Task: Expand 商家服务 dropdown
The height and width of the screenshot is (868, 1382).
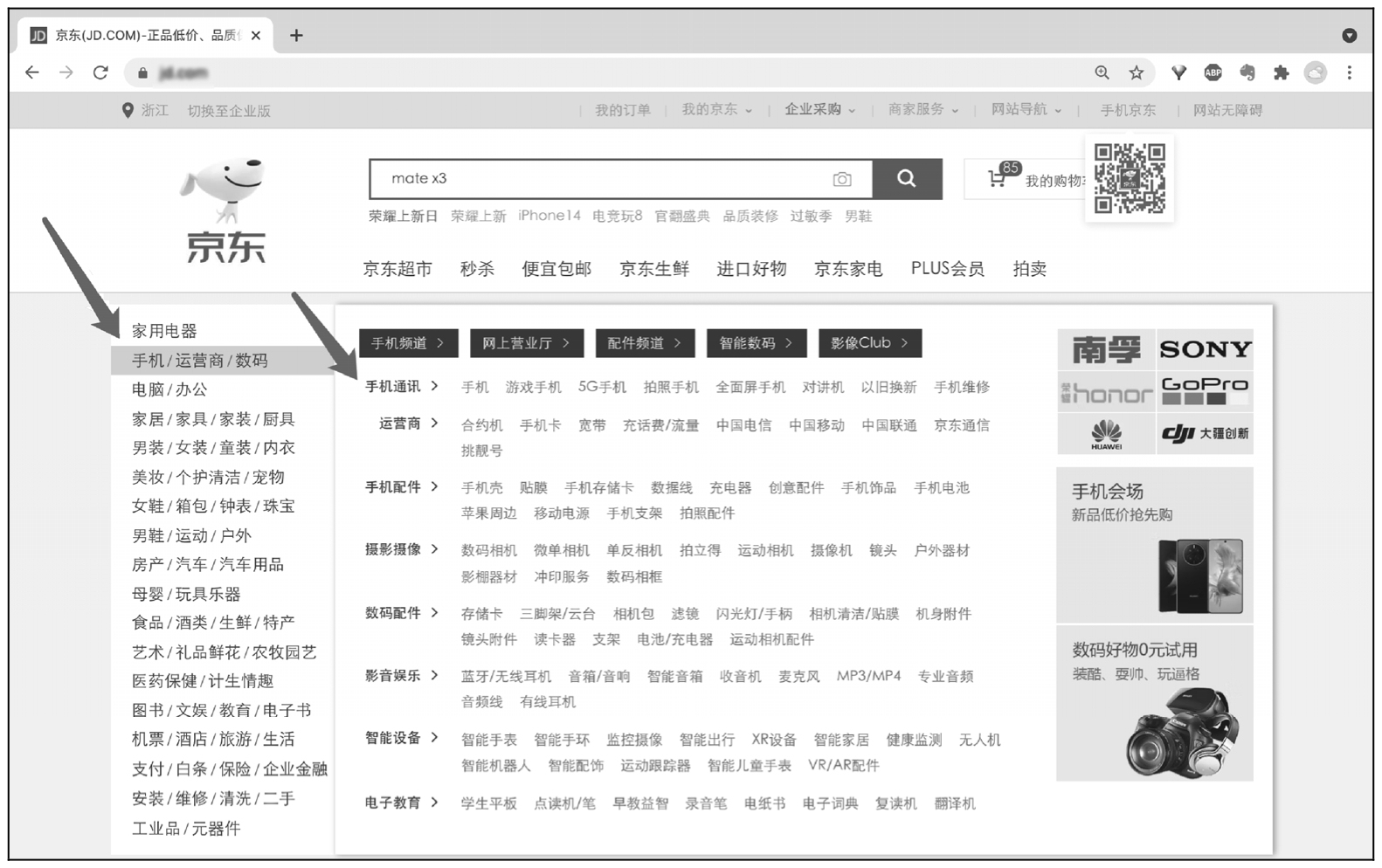Action: pyautogui.click(x=923, y=110)
